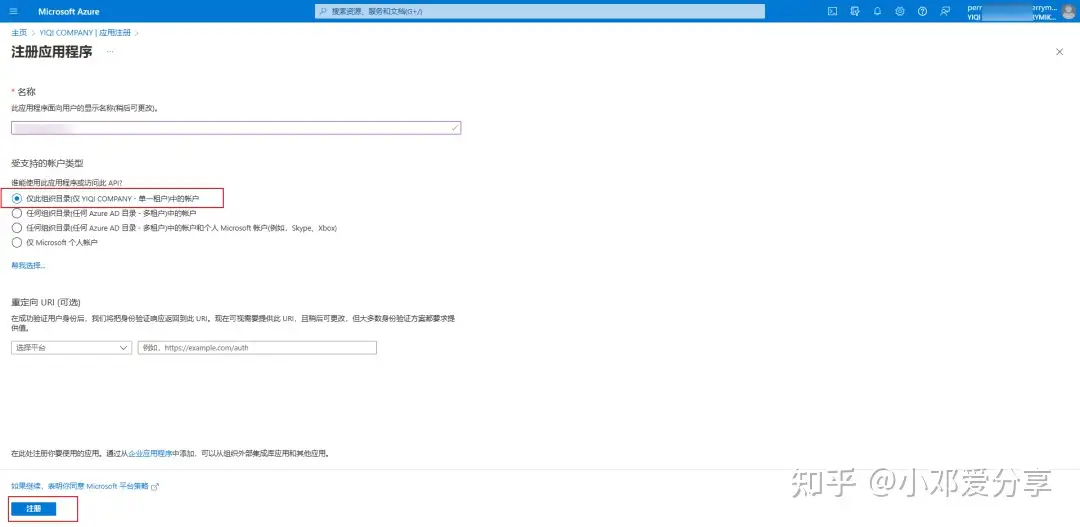Select single-tenant YIQI COMPANY account option
The height and width of the screenshot is (527, 1080).
click(x=106, y=198)
